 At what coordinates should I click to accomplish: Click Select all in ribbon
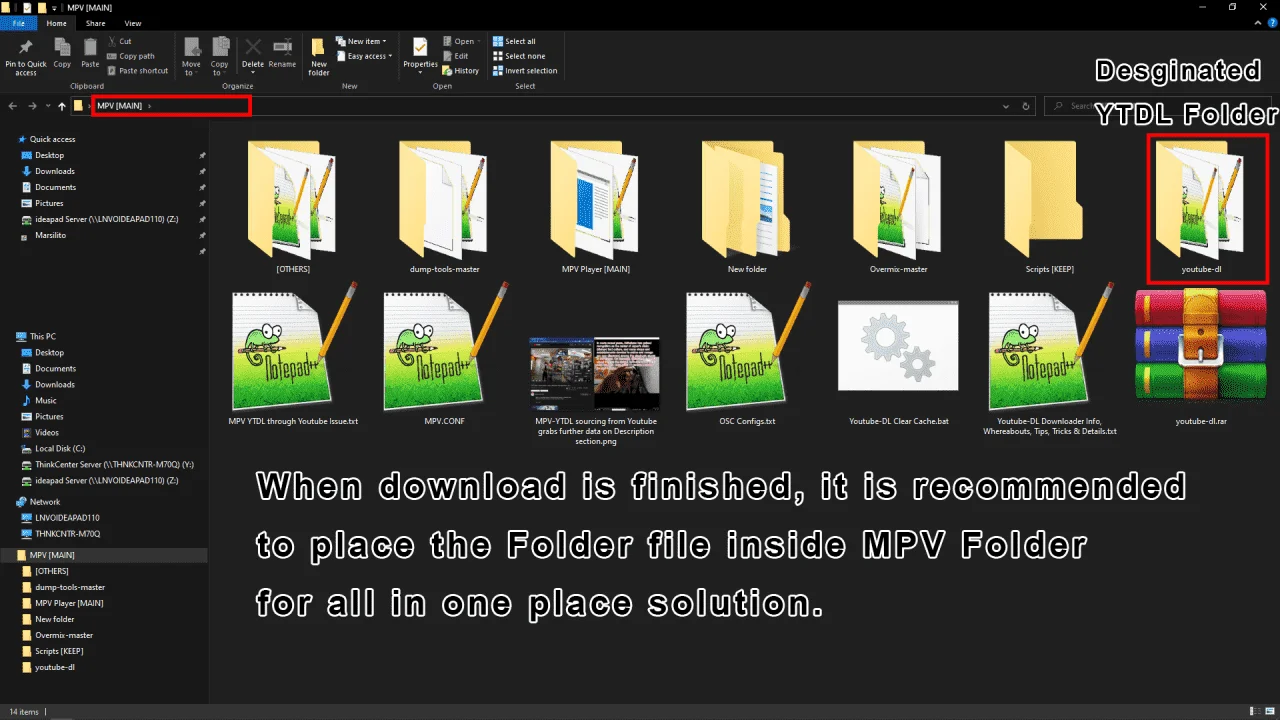(x=514, y=41)
